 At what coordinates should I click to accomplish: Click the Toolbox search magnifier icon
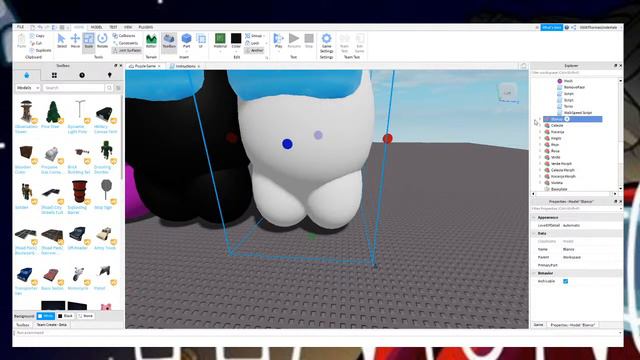point(109,88)
